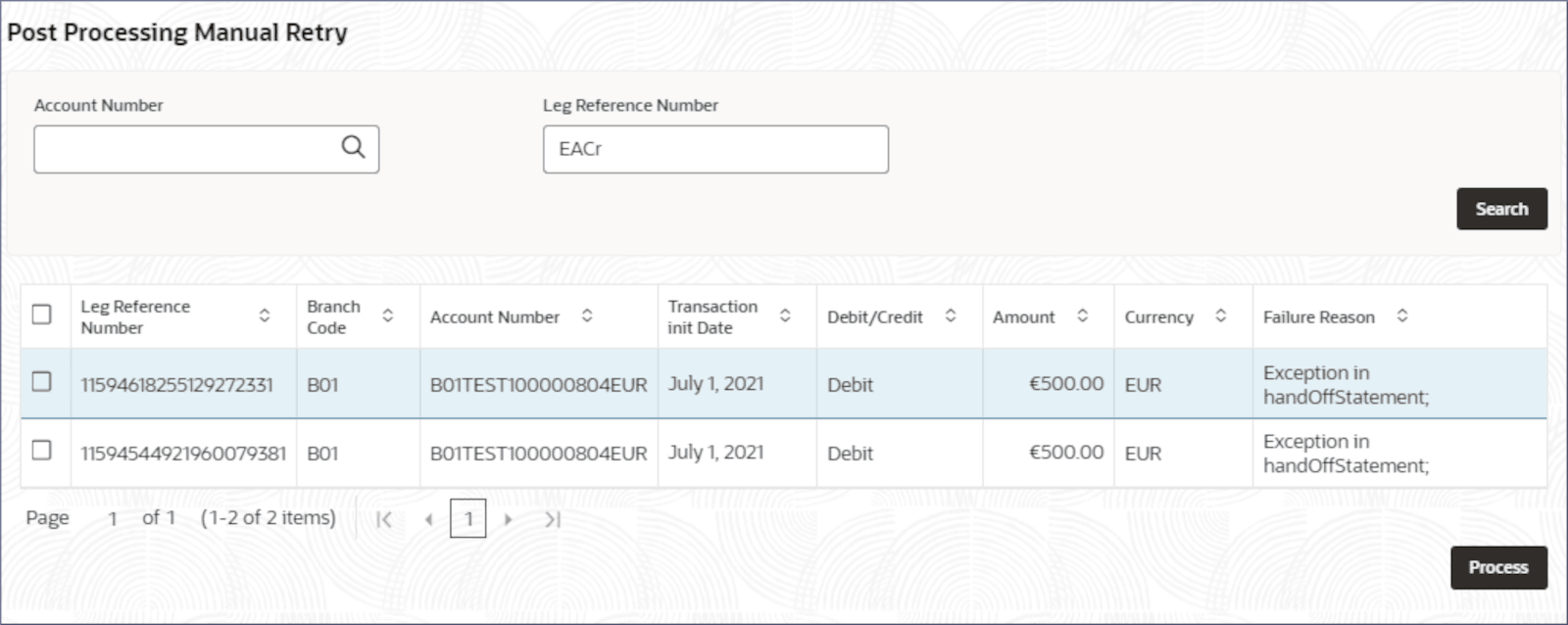The width and height of the screenshot is (1568, 625).
Task: Sort by Branch Code column
Action: click(x=388, y=315)
